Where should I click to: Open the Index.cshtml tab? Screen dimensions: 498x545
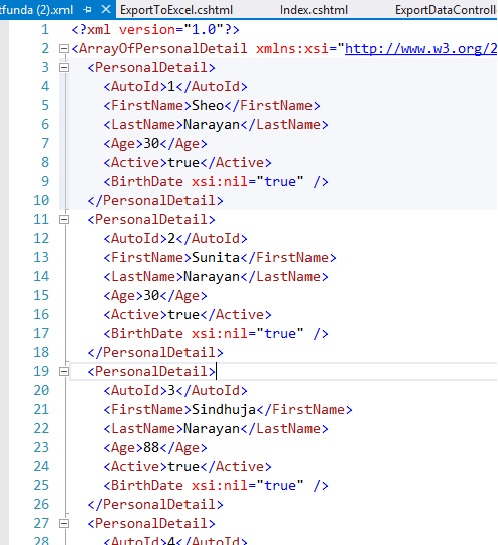(x=313, y=10)
